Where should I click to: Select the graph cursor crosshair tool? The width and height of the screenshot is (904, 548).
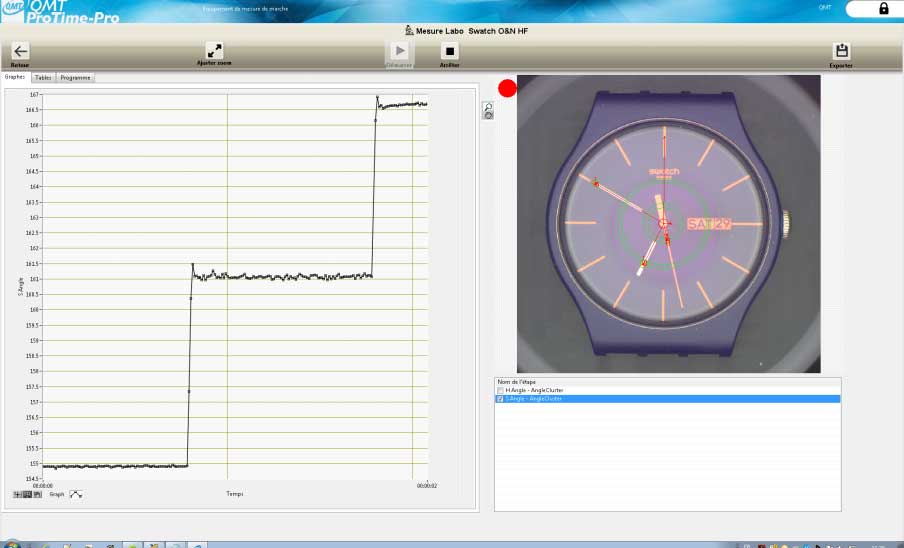coord(17,494)
